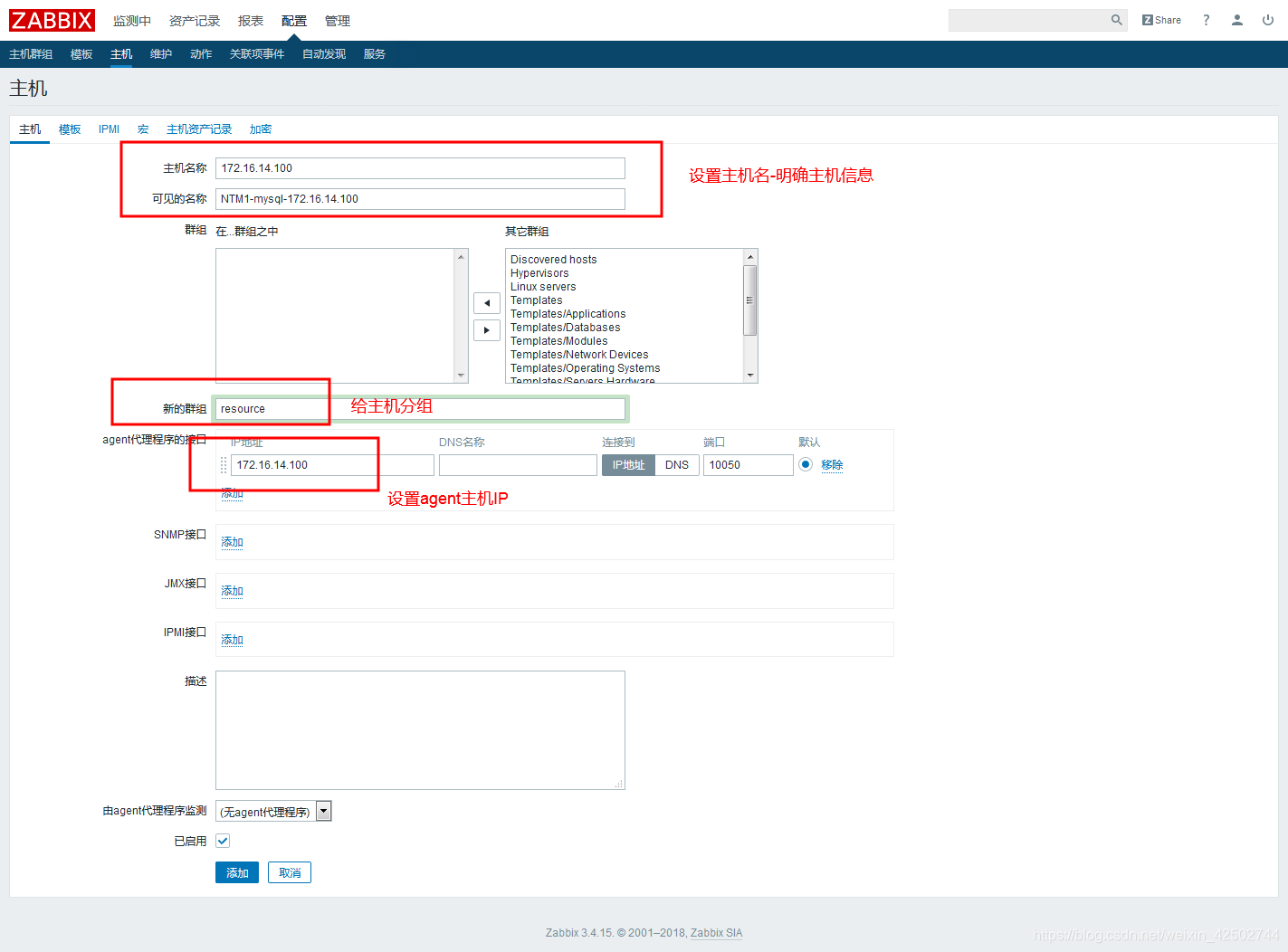The width and height of the screenshot is (1288, 952).
Task: Select Templates/Databases group
Action: (x=565, y=328)
